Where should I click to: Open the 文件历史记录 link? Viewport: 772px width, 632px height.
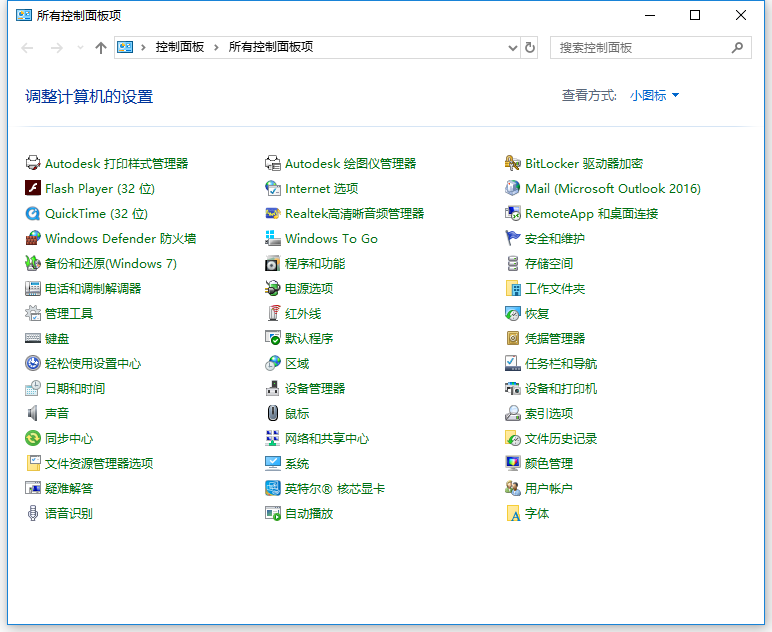tap(561, 438)
